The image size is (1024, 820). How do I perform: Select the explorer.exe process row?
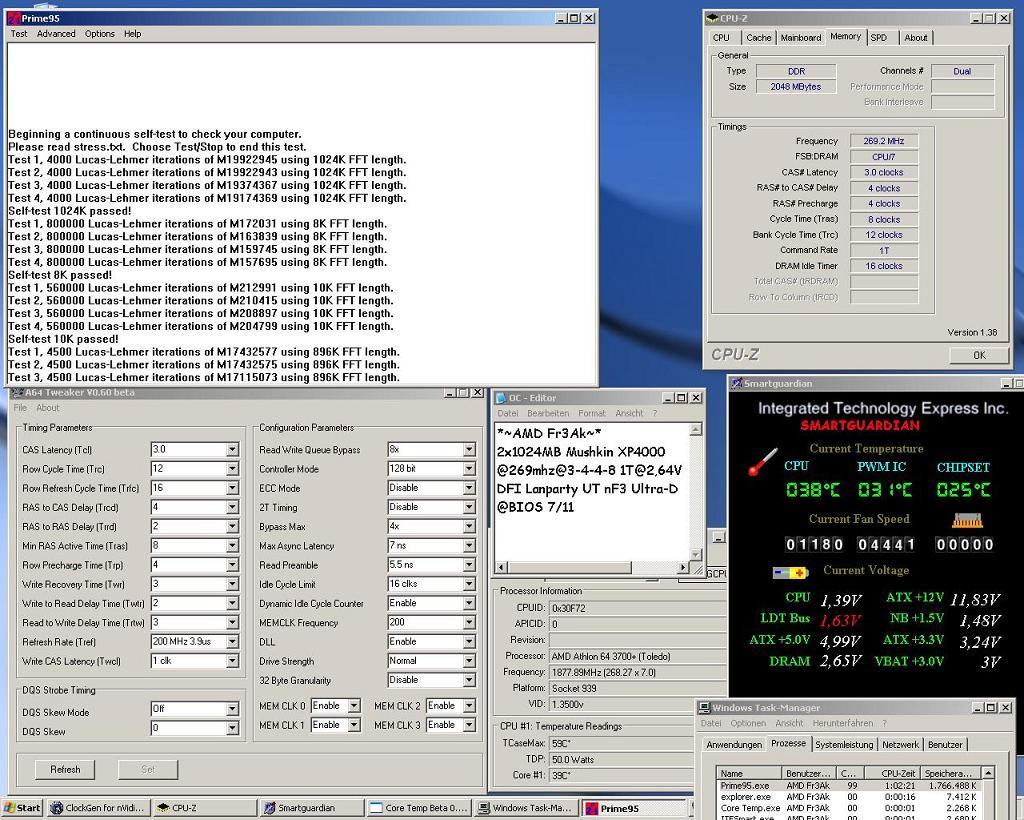pyautogui.click(x=848, y=797)
